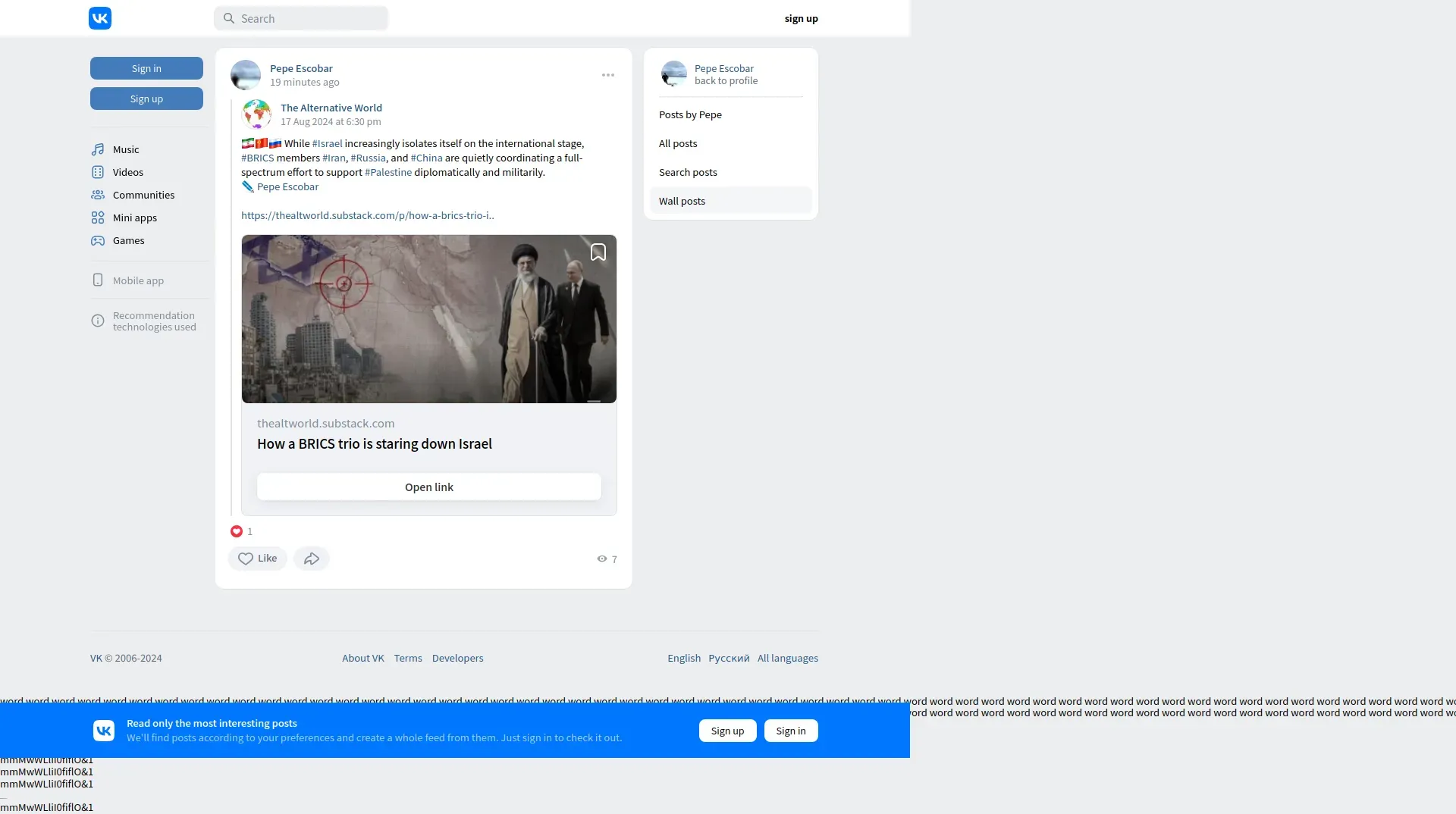Click the search magnifier icon

[x=229, y=18]
